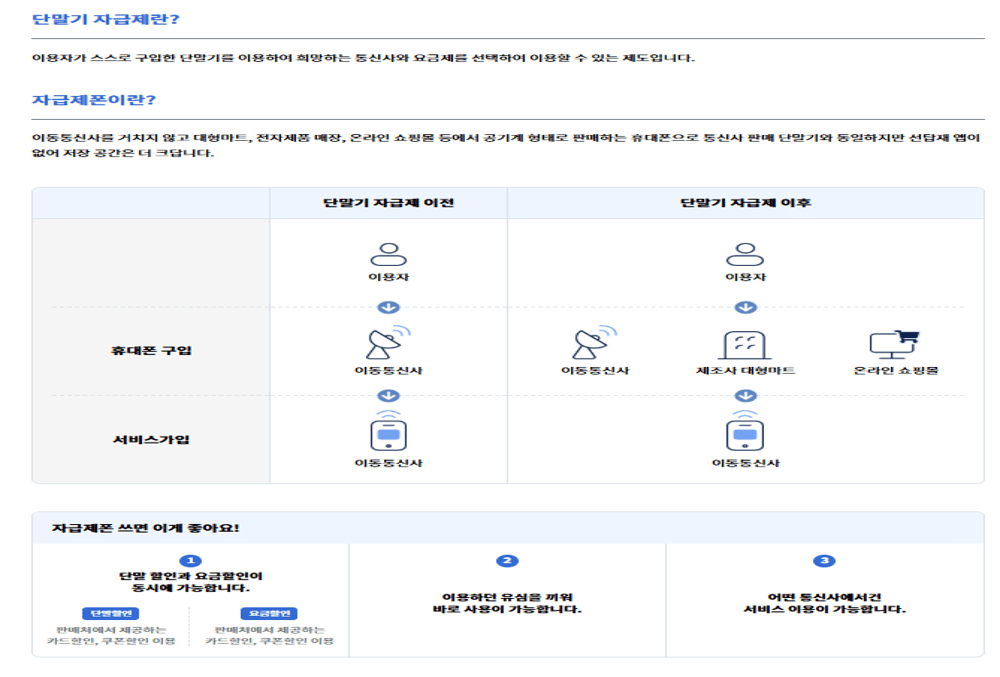
Task: Click the down arrow below 이용자 in the 자급제 이후 column
Action: pyautogui.click(x=746, y=307)
